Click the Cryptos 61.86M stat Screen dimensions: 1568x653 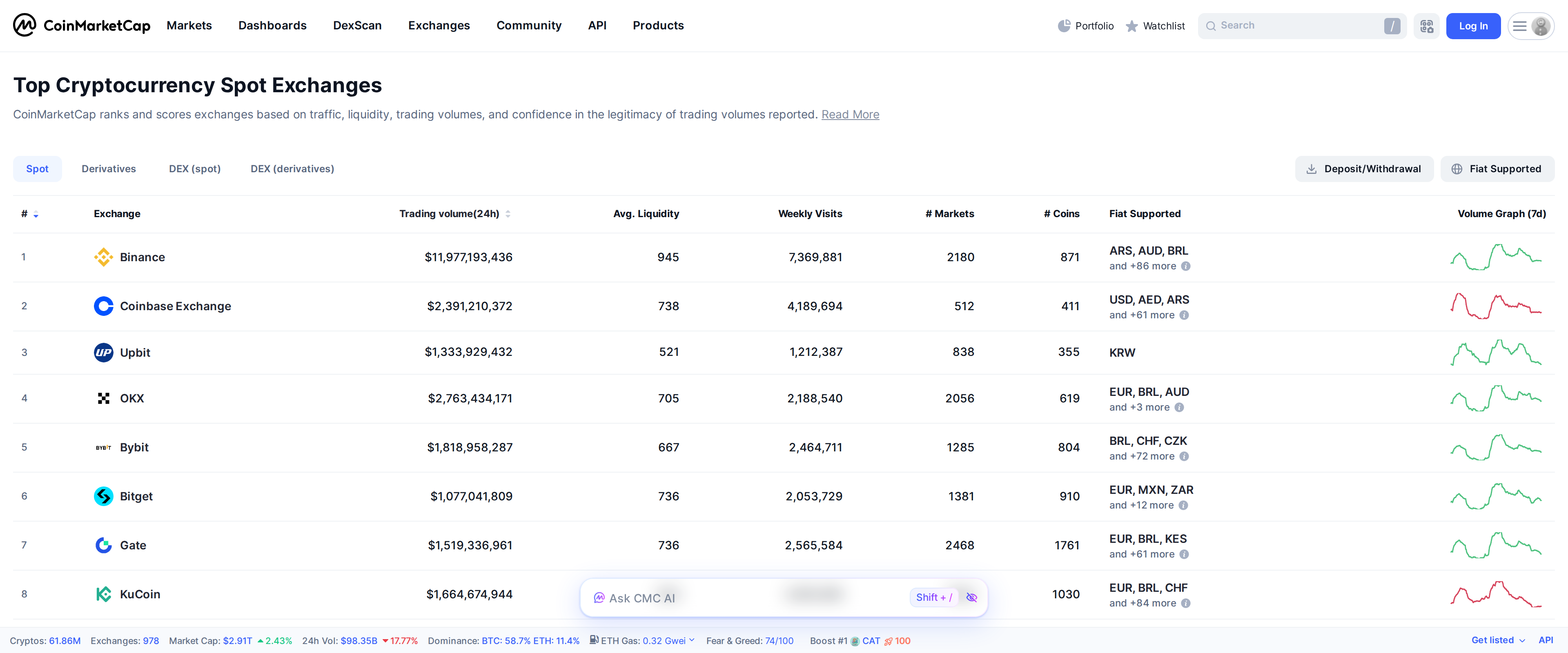coord(45,641)
